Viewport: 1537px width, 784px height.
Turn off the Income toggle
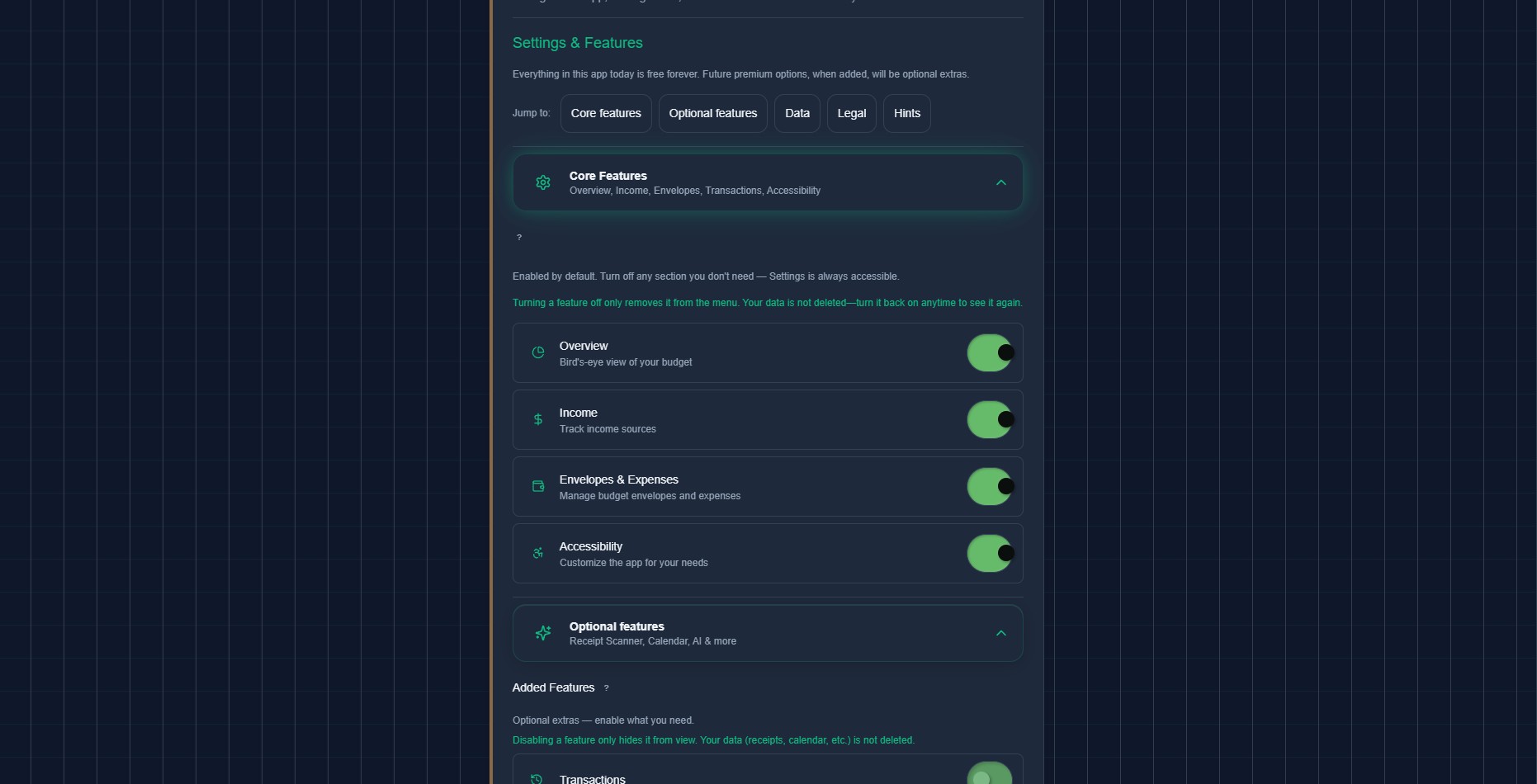pos(990,419)
